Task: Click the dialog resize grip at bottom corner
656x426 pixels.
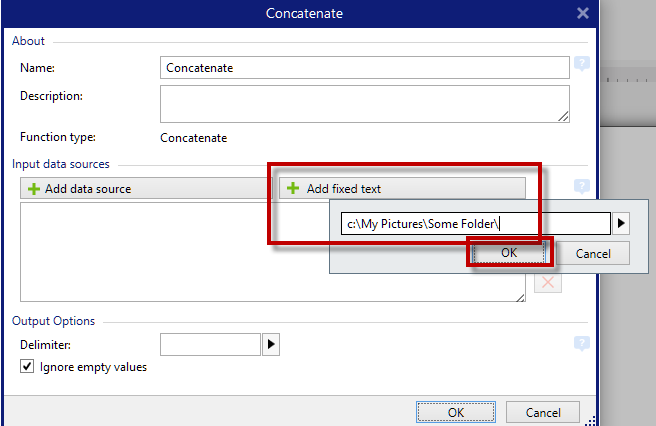Action: point(590,419)
